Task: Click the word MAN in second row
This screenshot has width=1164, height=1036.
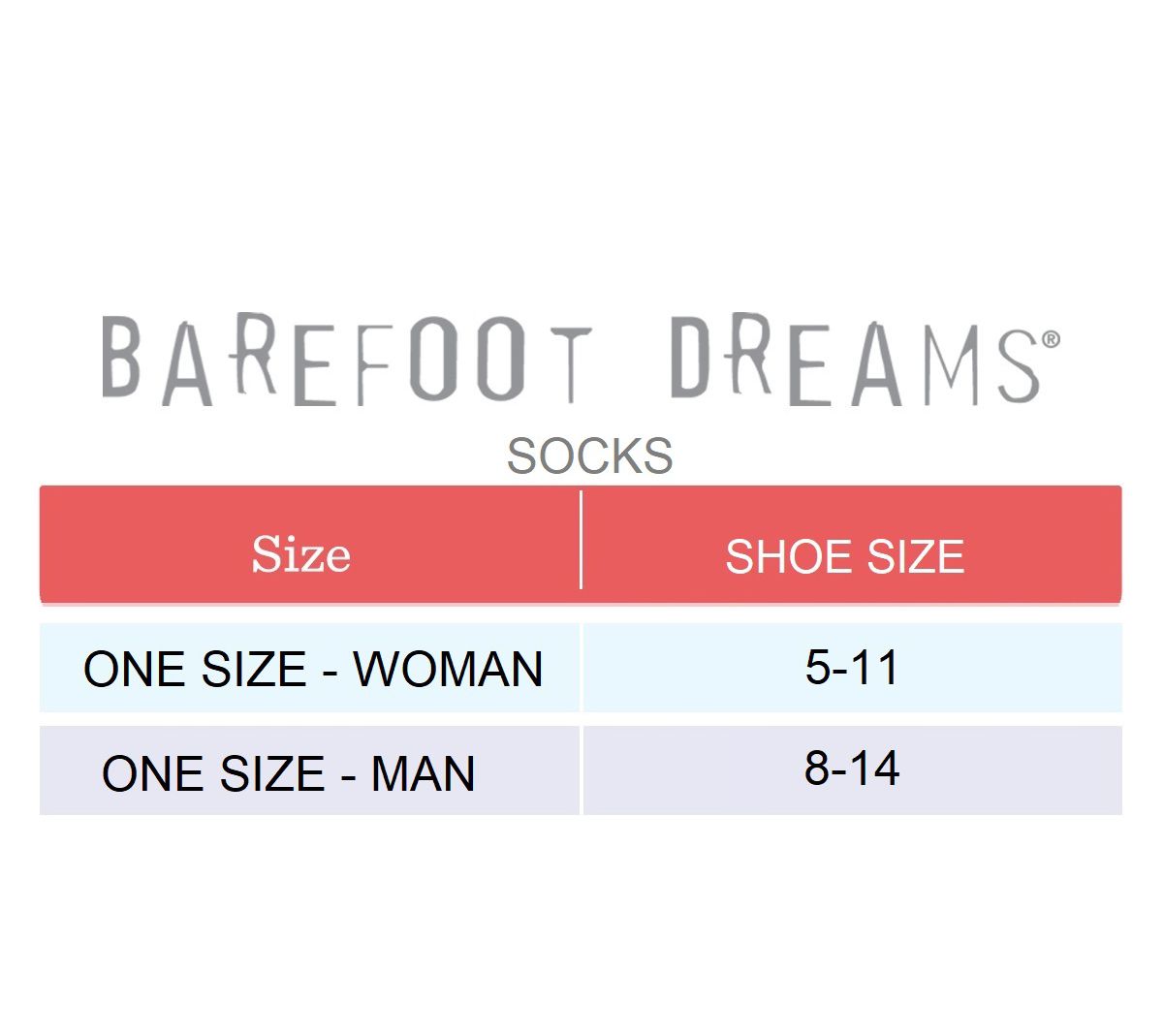Action: [x=423, y=773]
